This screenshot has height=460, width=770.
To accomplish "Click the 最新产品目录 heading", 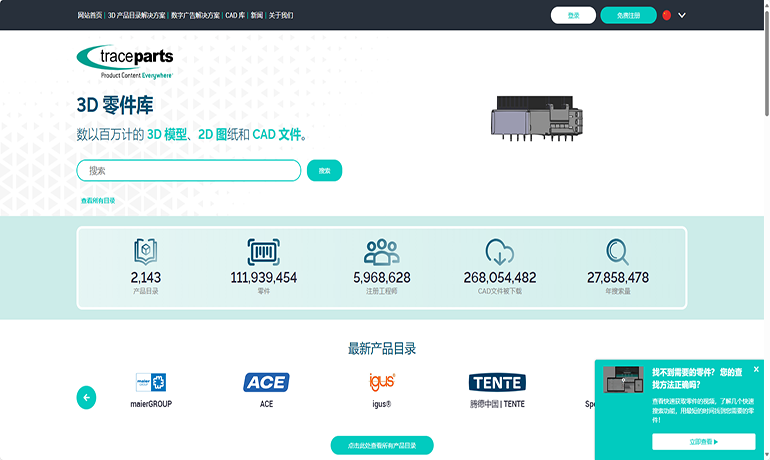I will click(x=382, y=349).
